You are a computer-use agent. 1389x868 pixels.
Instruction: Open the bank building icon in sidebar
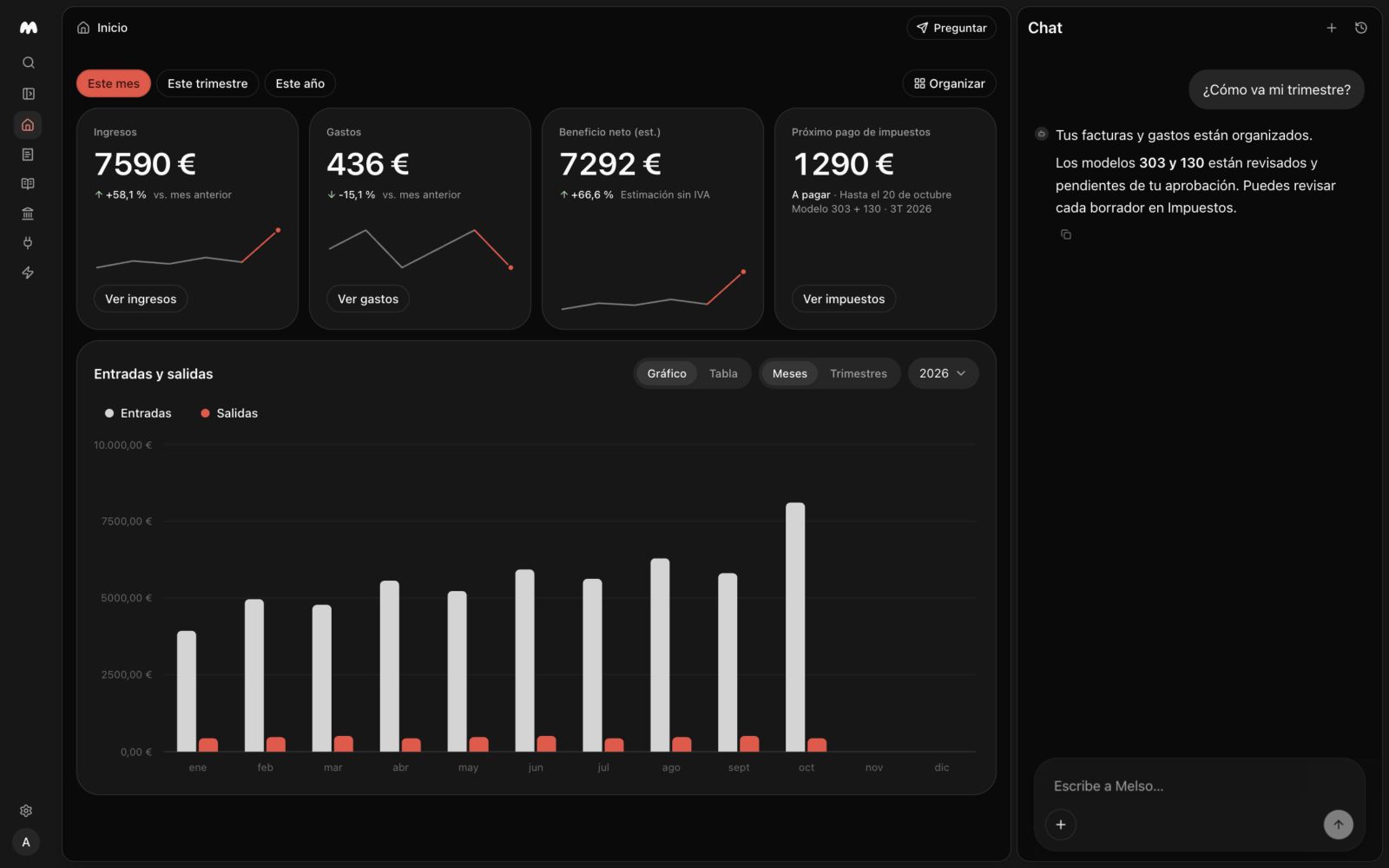click(x=28, y=214)
